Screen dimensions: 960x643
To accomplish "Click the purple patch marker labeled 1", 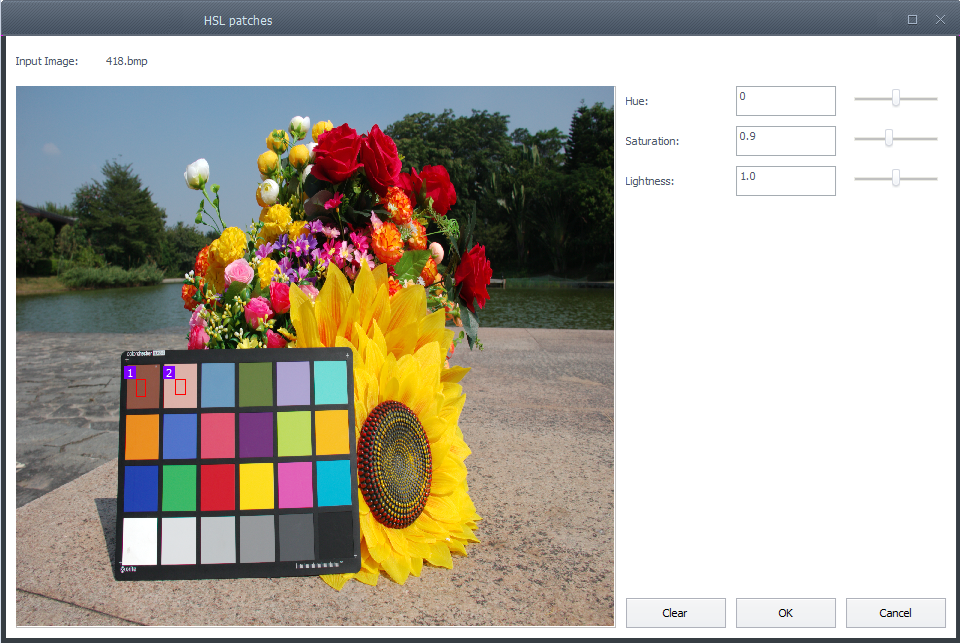I will pyautogui.click(x=129, y=373).
